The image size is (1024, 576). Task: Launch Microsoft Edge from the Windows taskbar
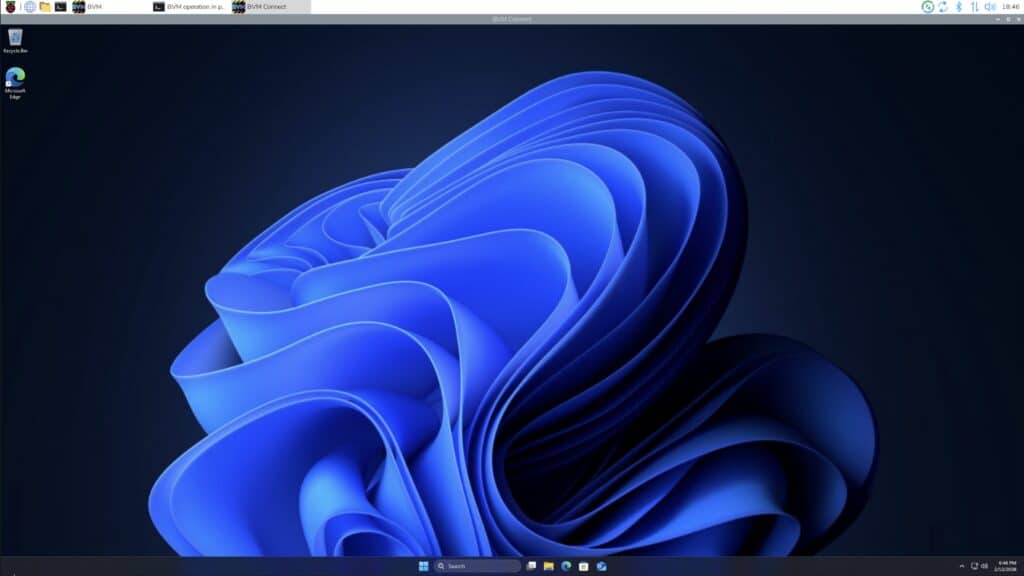coord(566,566)
